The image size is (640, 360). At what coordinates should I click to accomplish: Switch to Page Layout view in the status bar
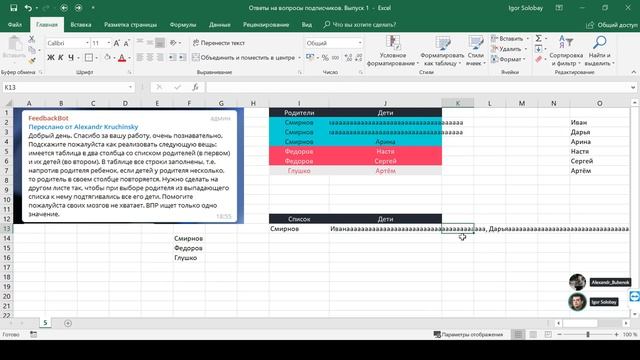click(533, 335)
